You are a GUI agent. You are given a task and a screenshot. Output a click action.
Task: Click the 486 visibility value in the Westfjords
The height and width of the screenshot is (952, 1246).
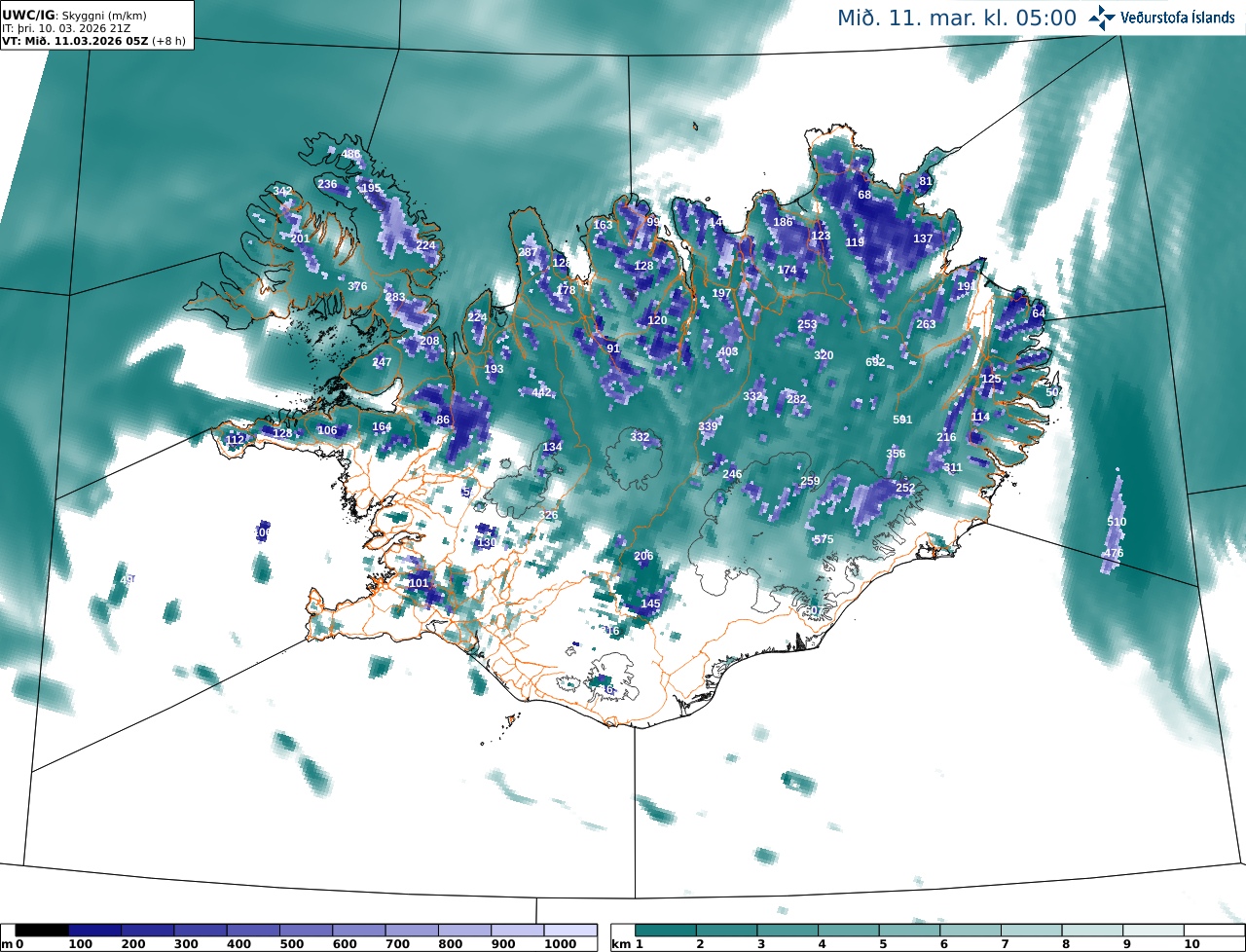click(350, 155)
